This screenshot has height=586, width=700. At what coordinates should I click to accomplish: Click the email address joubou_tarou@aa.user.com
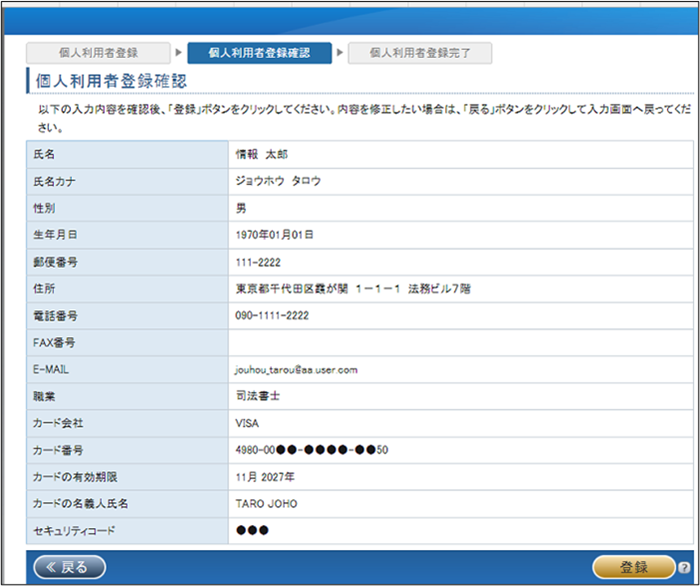click(296, 369)
